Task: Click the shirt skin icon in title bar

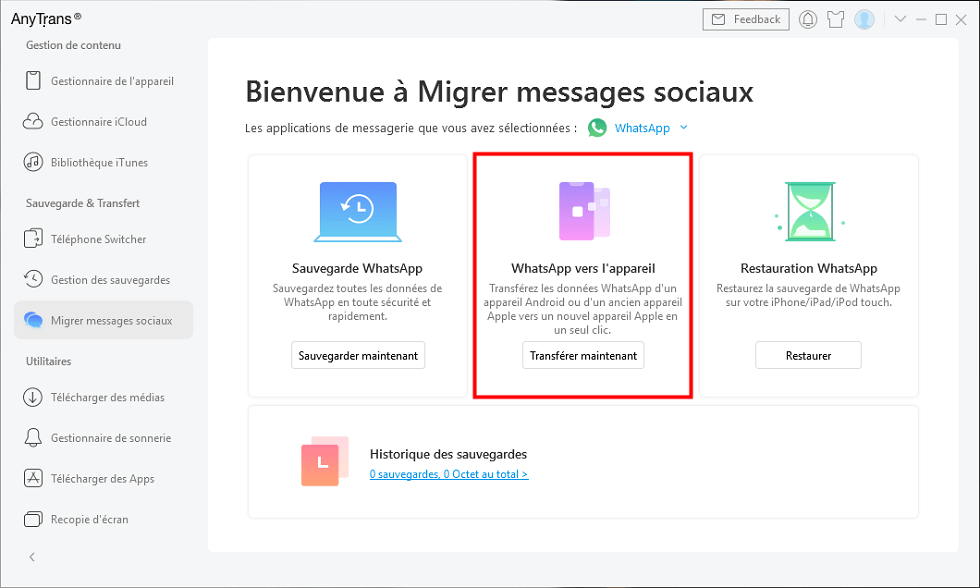Action: pos(836,19)
